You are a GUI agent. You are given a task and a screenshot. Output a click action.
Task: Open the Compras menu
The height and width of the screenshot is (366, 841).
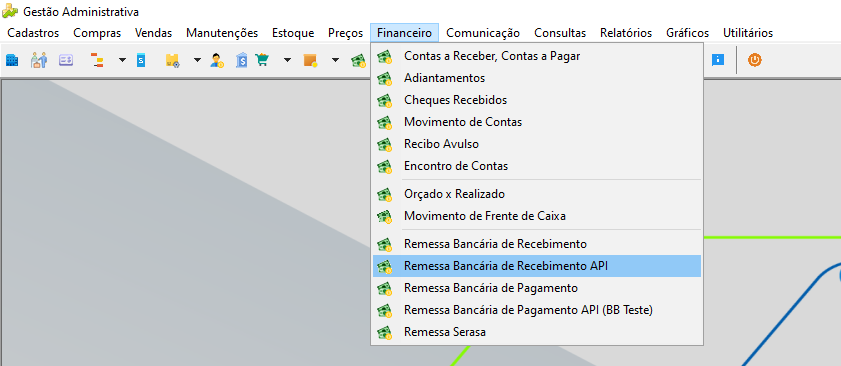[x=97, y=33]
